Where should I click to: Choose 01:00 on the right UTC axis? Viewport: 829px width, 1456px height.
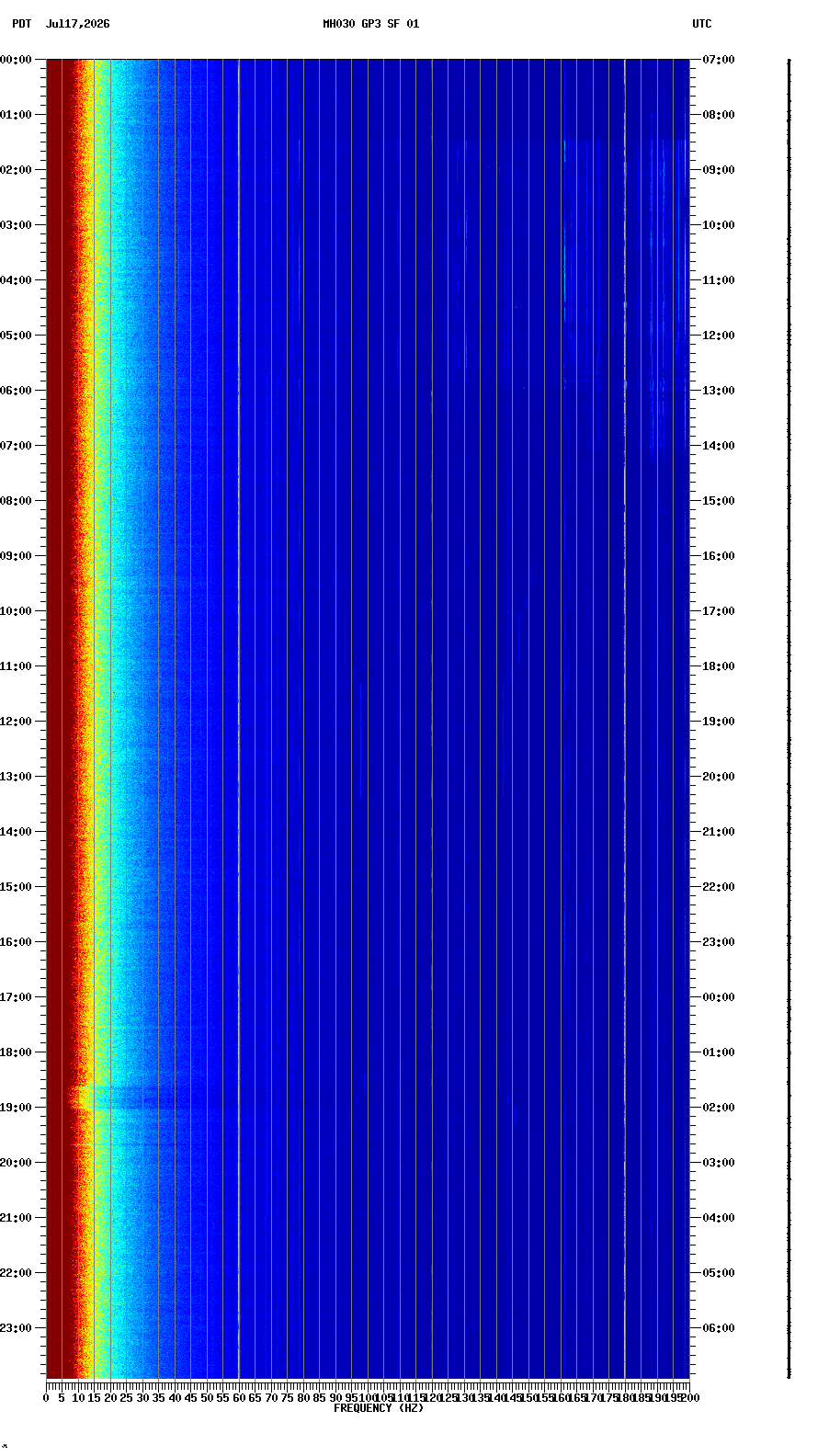(x=719, y=1052)
